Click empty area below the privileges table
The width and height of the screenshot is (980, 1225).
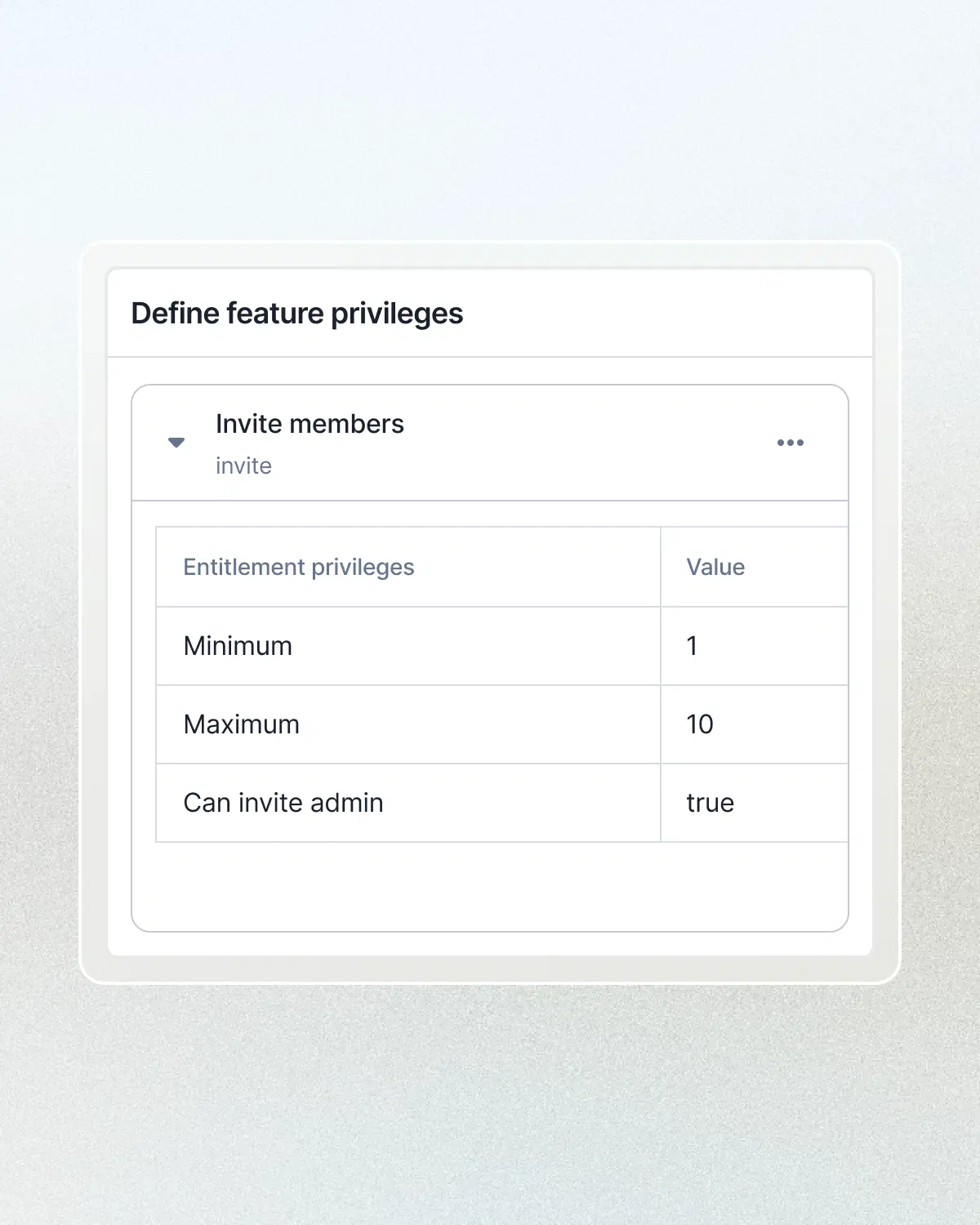pyautogui.click(x=490, y=887)
